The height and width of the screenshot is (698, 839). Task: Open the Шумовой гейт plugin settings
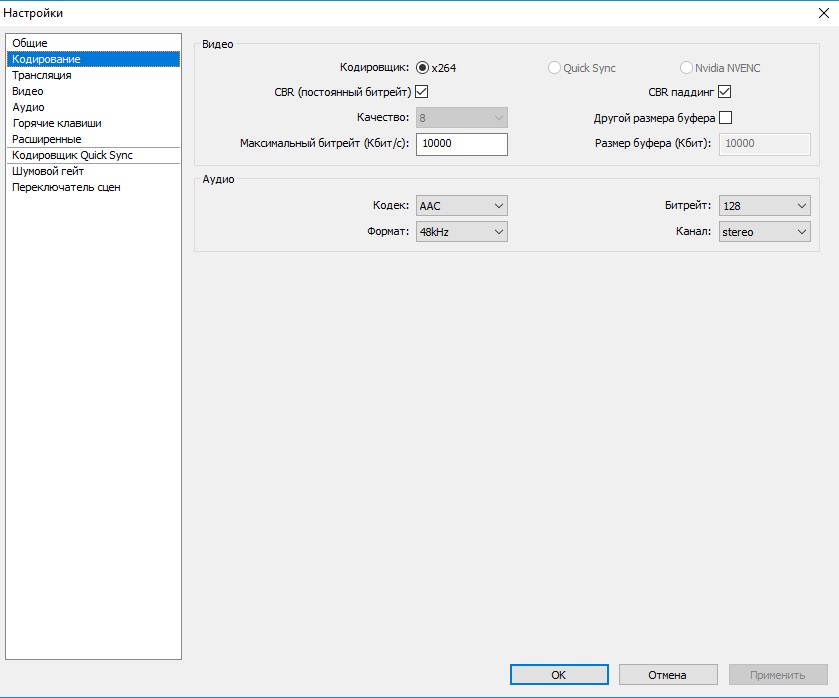click(x=48, y=171)
